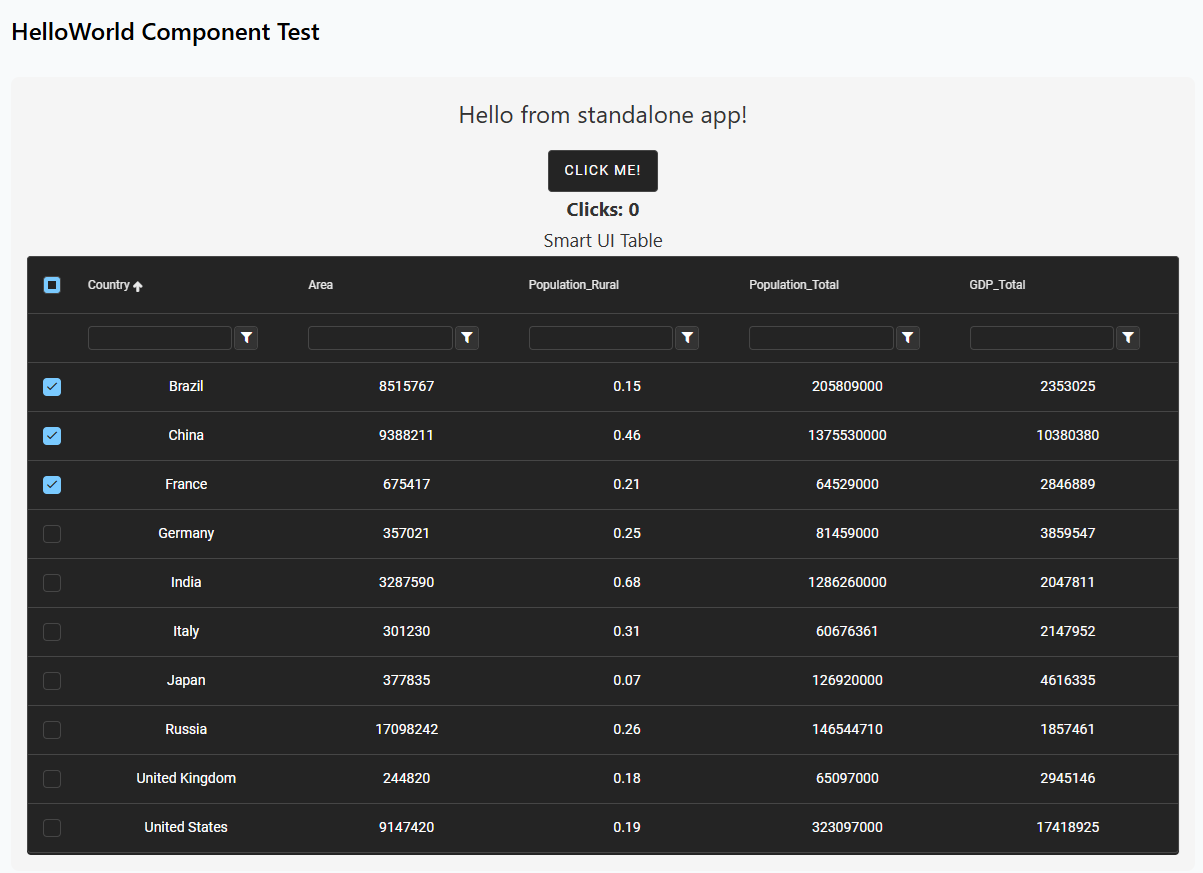This screenshot has height=873, width=1203.
Task: Check the United States row checkbox
Action: pos(52,828)
